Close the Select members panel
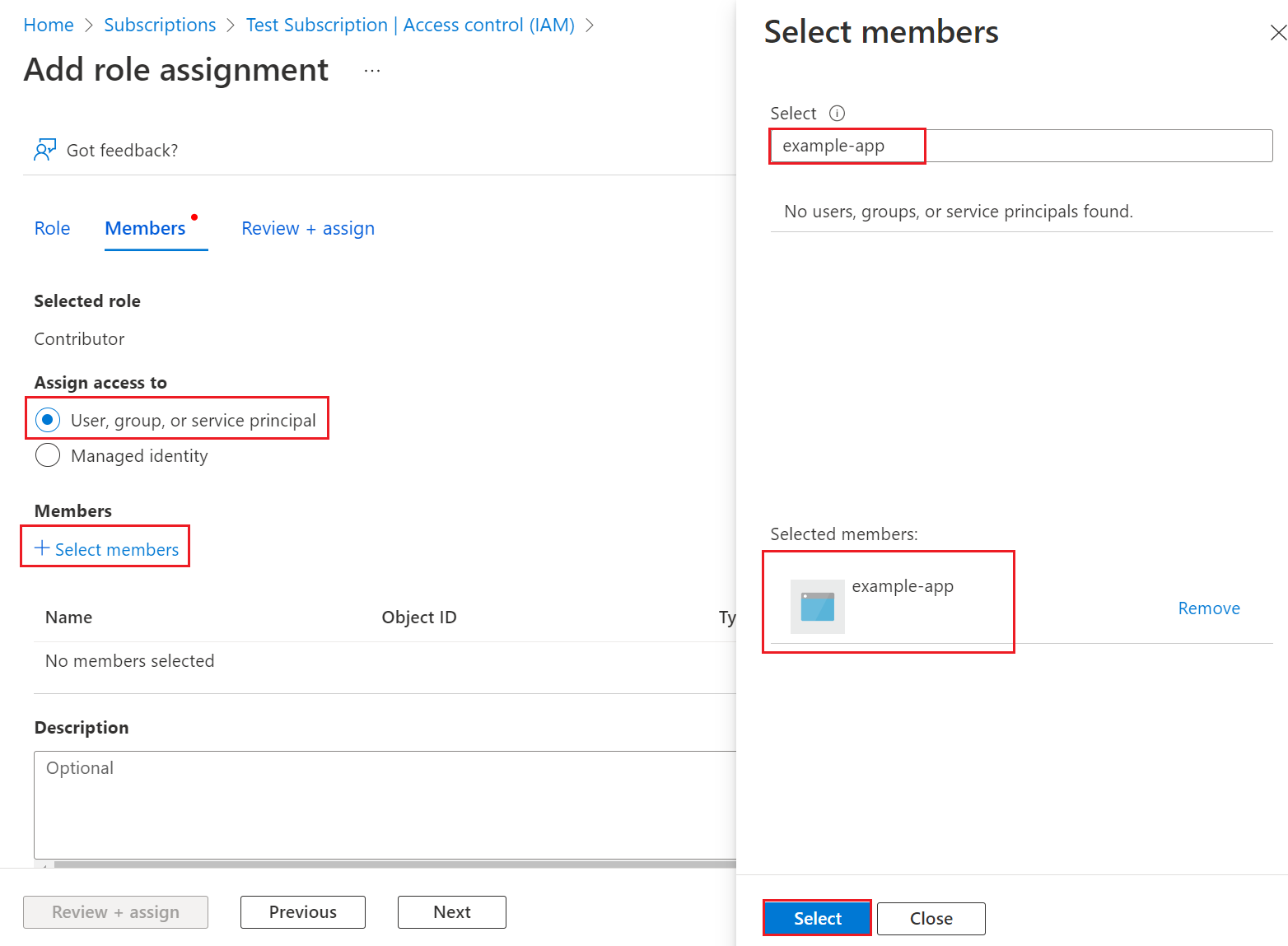 pyautogui.click(x=1277, y=33)
